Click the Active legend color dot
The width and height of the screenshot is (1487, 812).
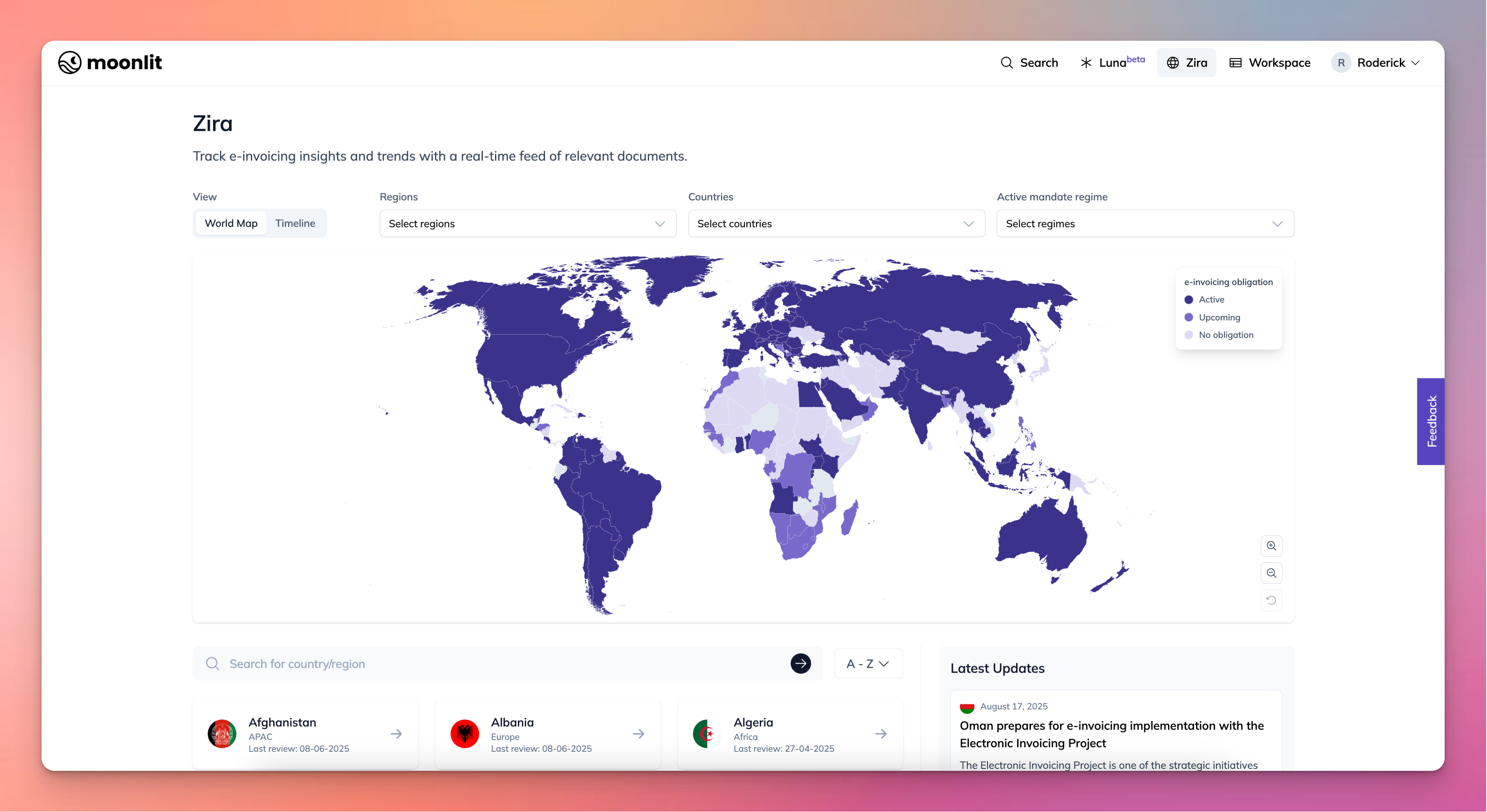(1188, 300)
